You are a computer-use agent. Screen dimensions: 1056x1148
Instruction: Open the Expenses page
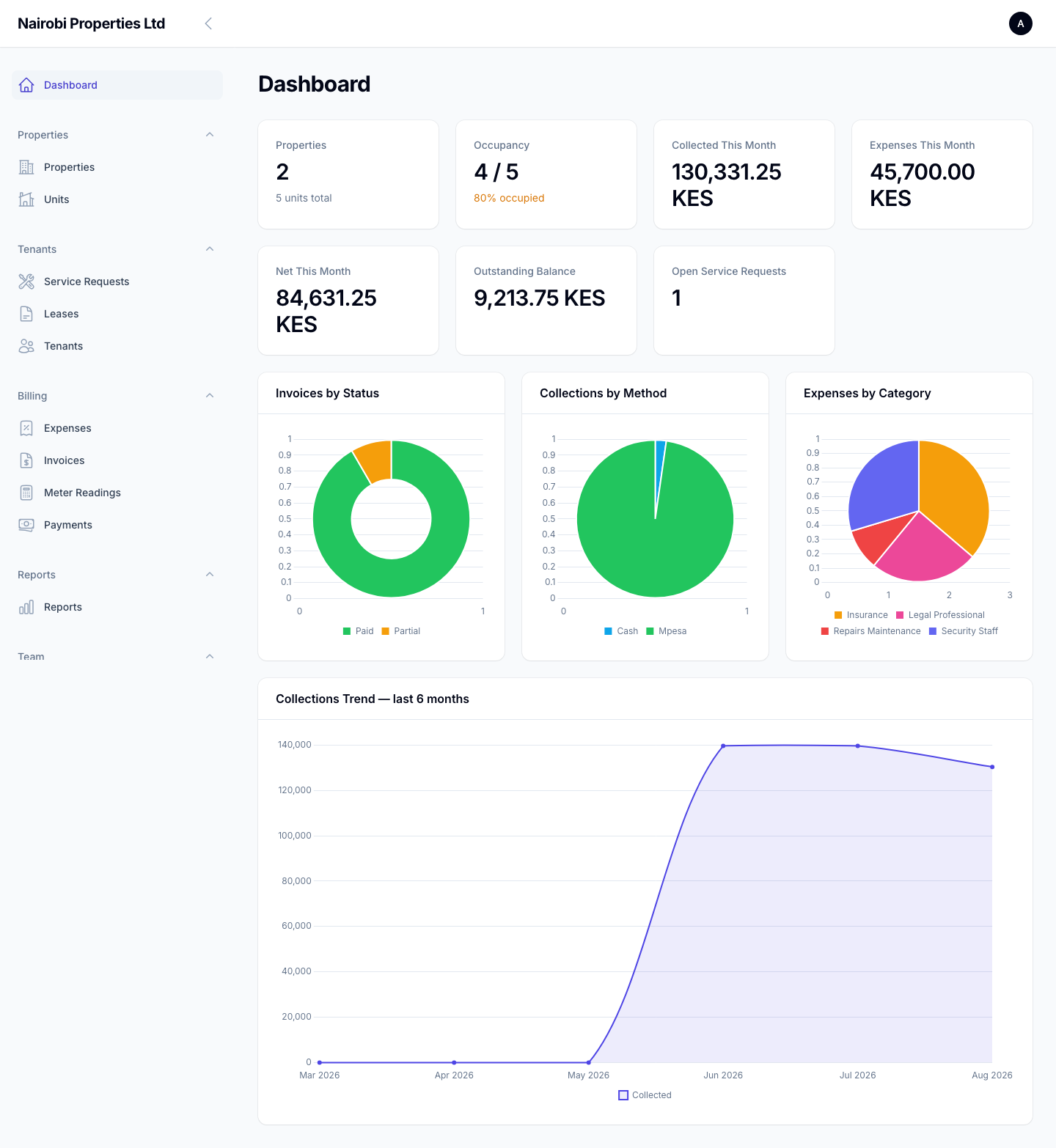point(117,428)
